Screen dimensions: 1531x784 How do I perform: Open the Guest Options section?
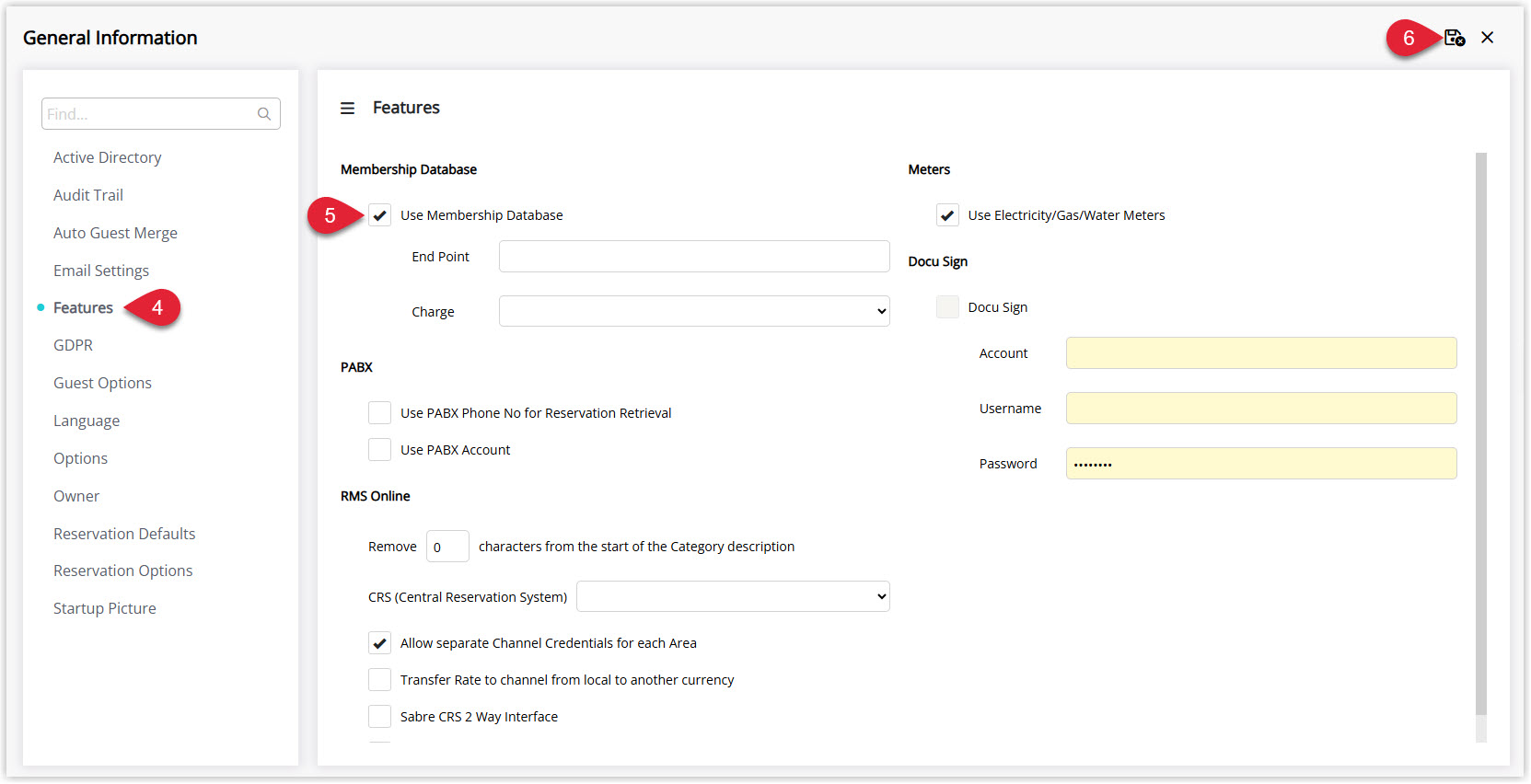point(102,383)
